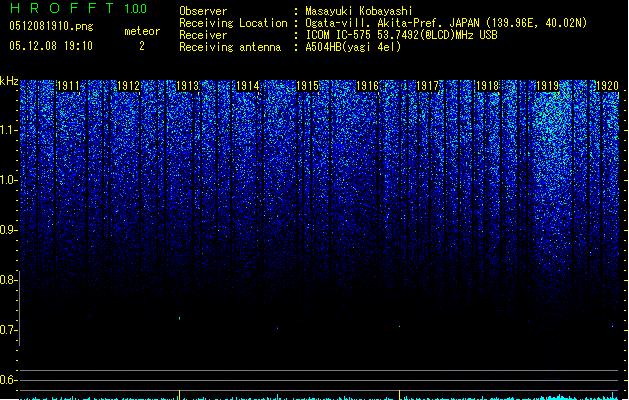This screenshot has width=629, height=400.
Task: Click the 1917 time marker
Action: coord(428,86)
